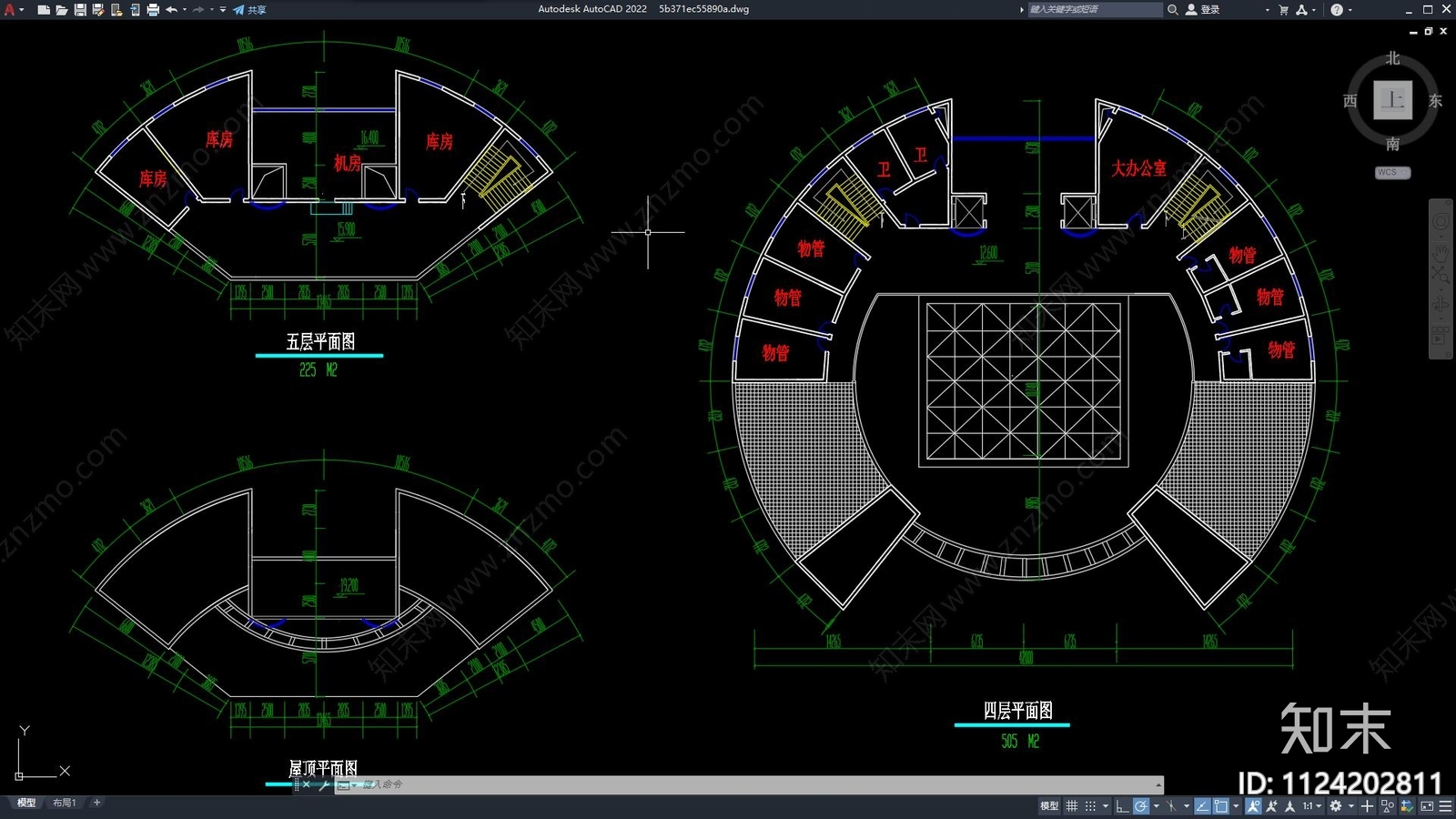
Task: Select the 225 M2 area text
Action: click(318, 369)
